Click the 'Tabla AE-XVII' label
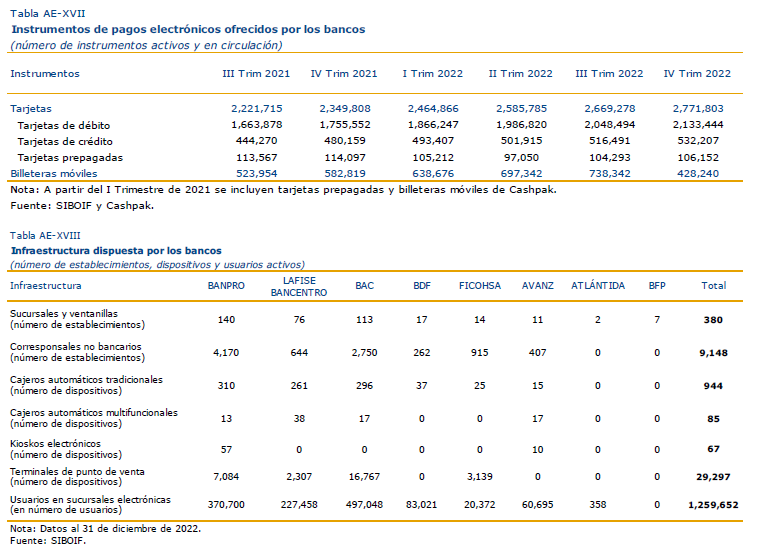Screen dimensions: 762x558 point(48,14)
